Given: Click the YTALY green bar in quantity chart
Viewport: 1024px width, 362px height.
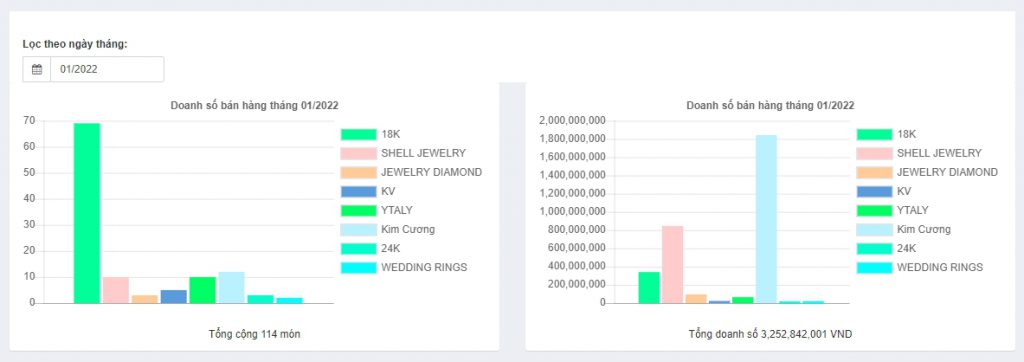Looking at the screenshot, I should point(202,290).
